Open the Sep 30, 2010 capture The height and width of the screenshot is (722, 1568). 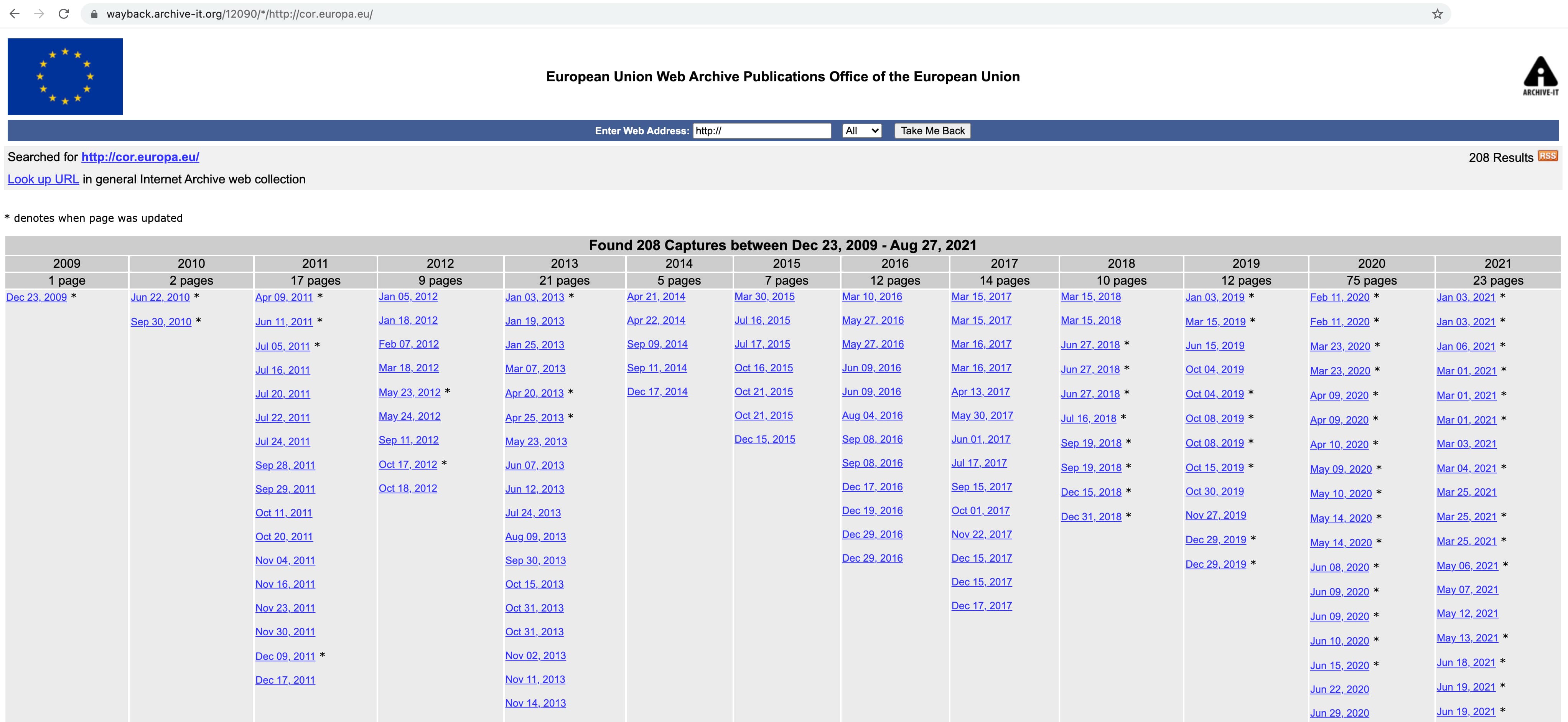(x=161, y=321)
